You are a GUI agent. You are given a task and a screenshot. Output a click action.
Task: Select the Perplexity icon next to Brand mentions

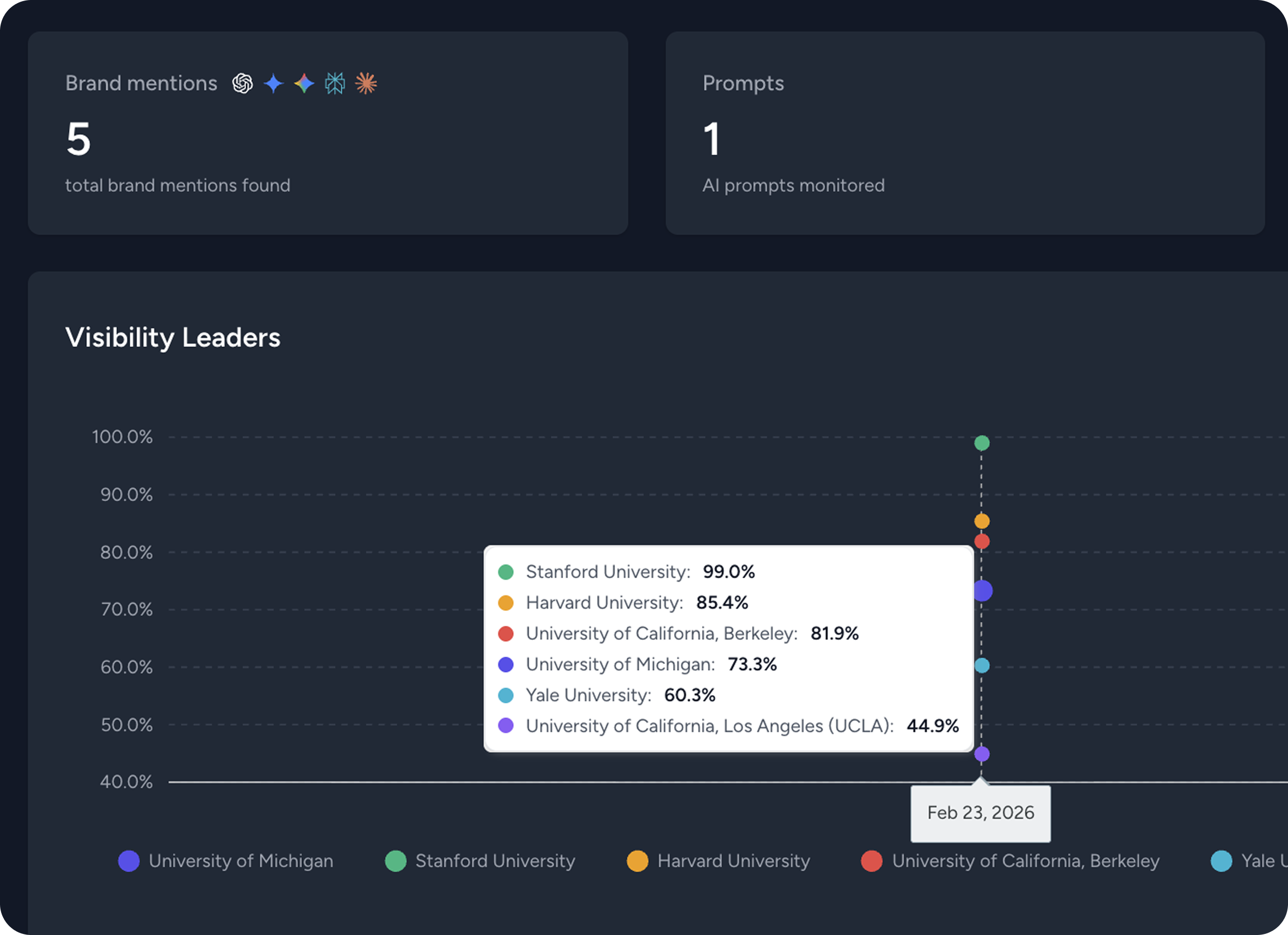click(x=335, y=84)
